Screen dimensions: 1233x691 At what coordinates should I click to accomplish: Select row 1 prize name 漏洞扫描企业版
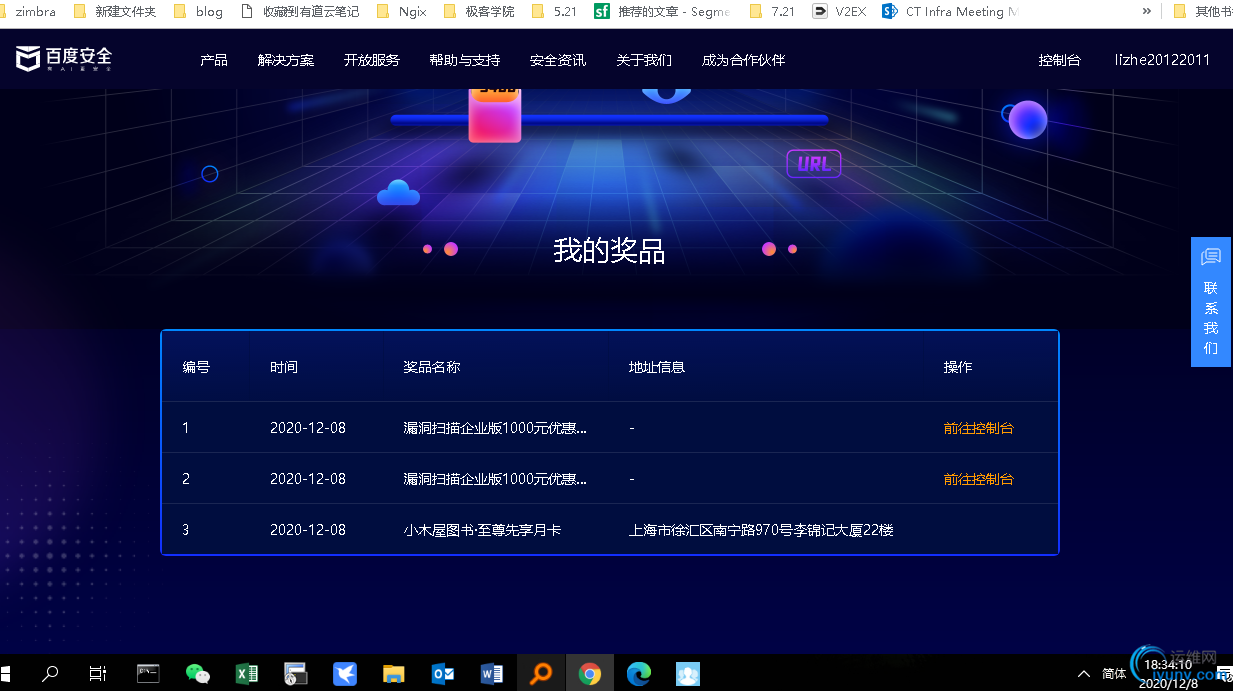(495, 428)
